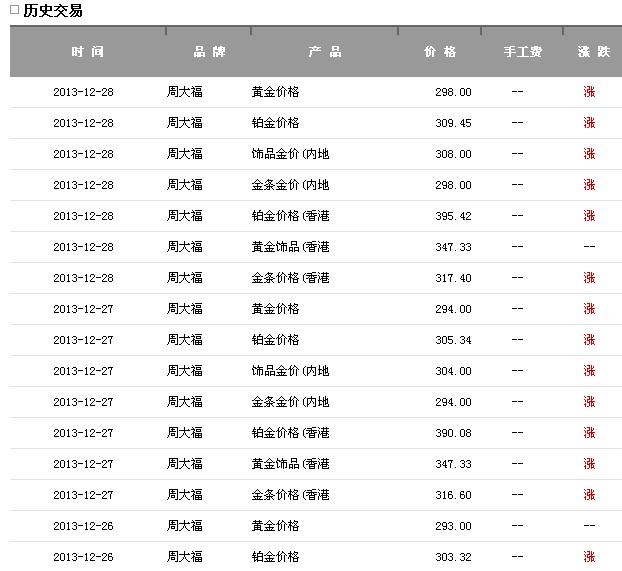Select price cell 390.08
This screenshot has height=571, width=622.
[x=453, y=433]
